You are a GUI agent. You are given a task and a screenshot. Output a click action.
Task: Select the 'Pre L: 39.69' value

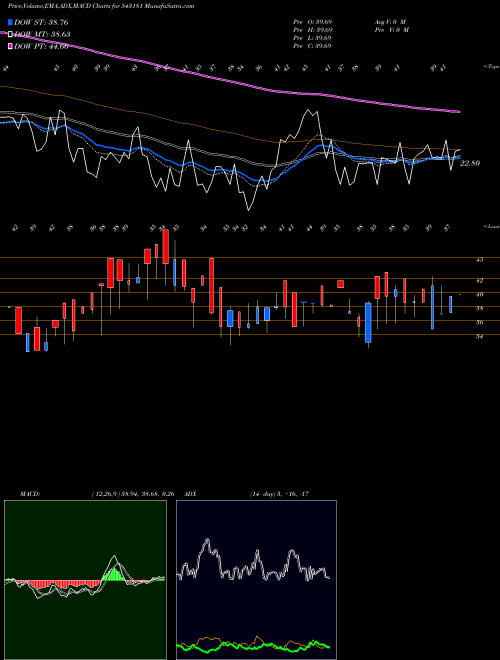pos(313,38)
